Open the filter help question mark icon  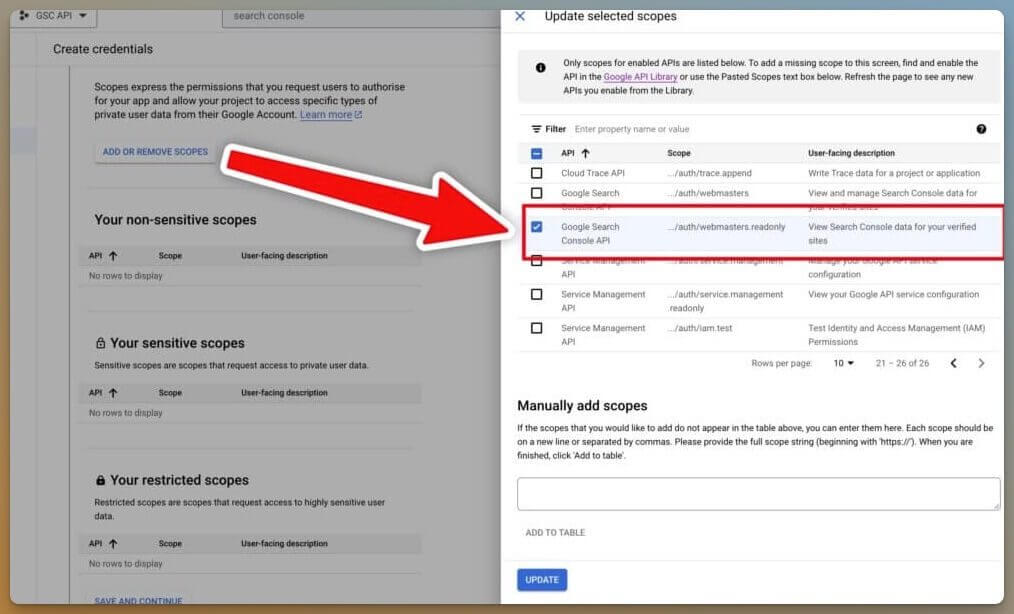[x=981, y=129]
